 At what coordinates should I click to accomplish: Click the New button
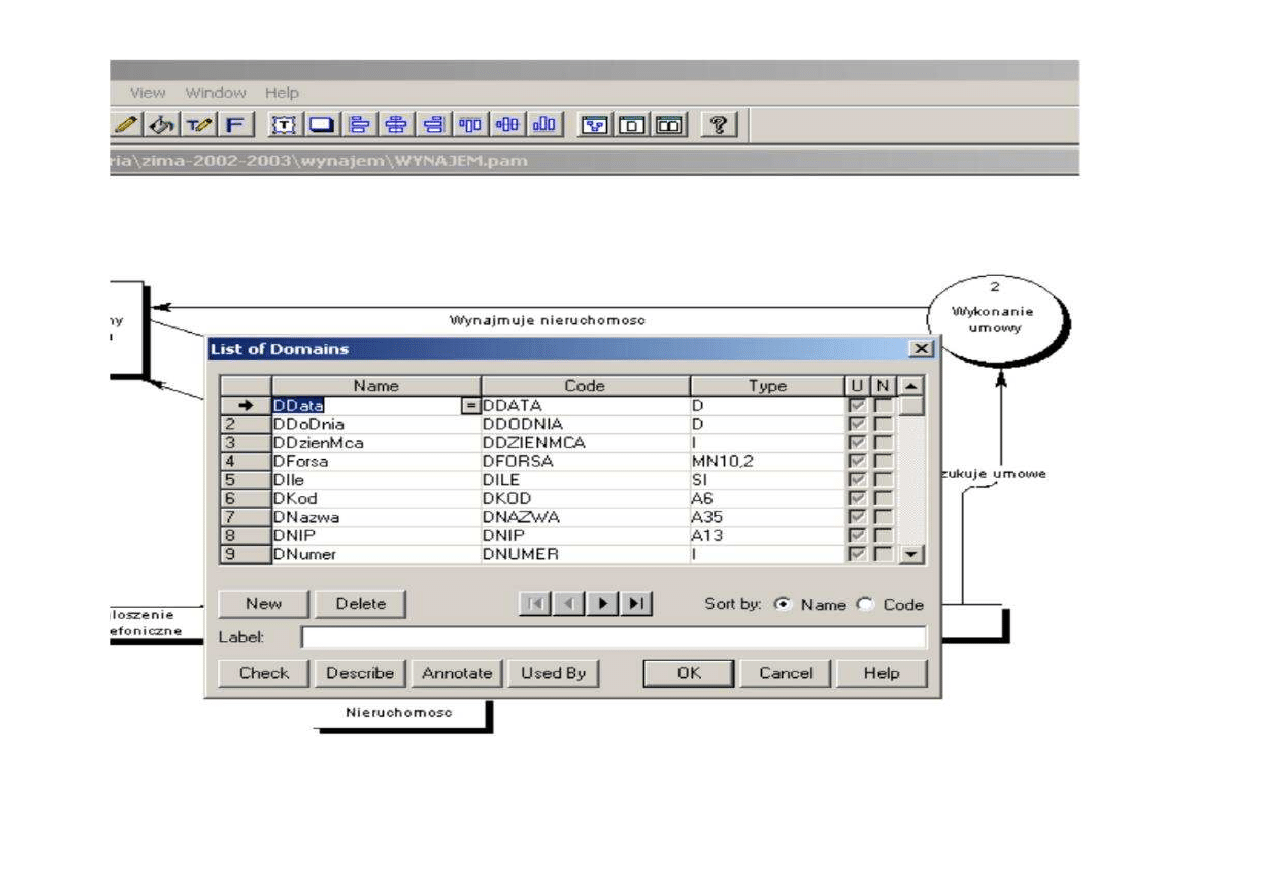coord(264,604)
